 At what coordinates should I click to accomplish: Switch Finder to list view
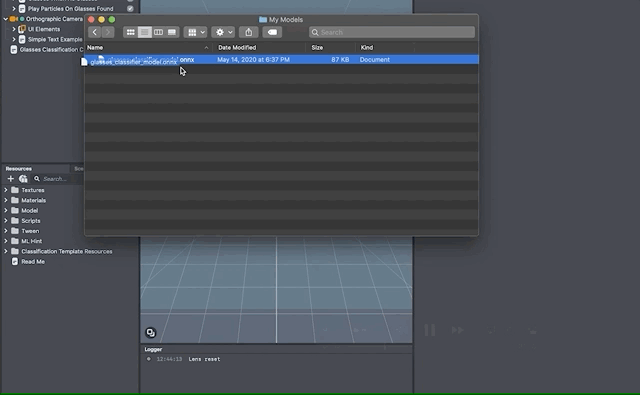click(x=144, y=32)
